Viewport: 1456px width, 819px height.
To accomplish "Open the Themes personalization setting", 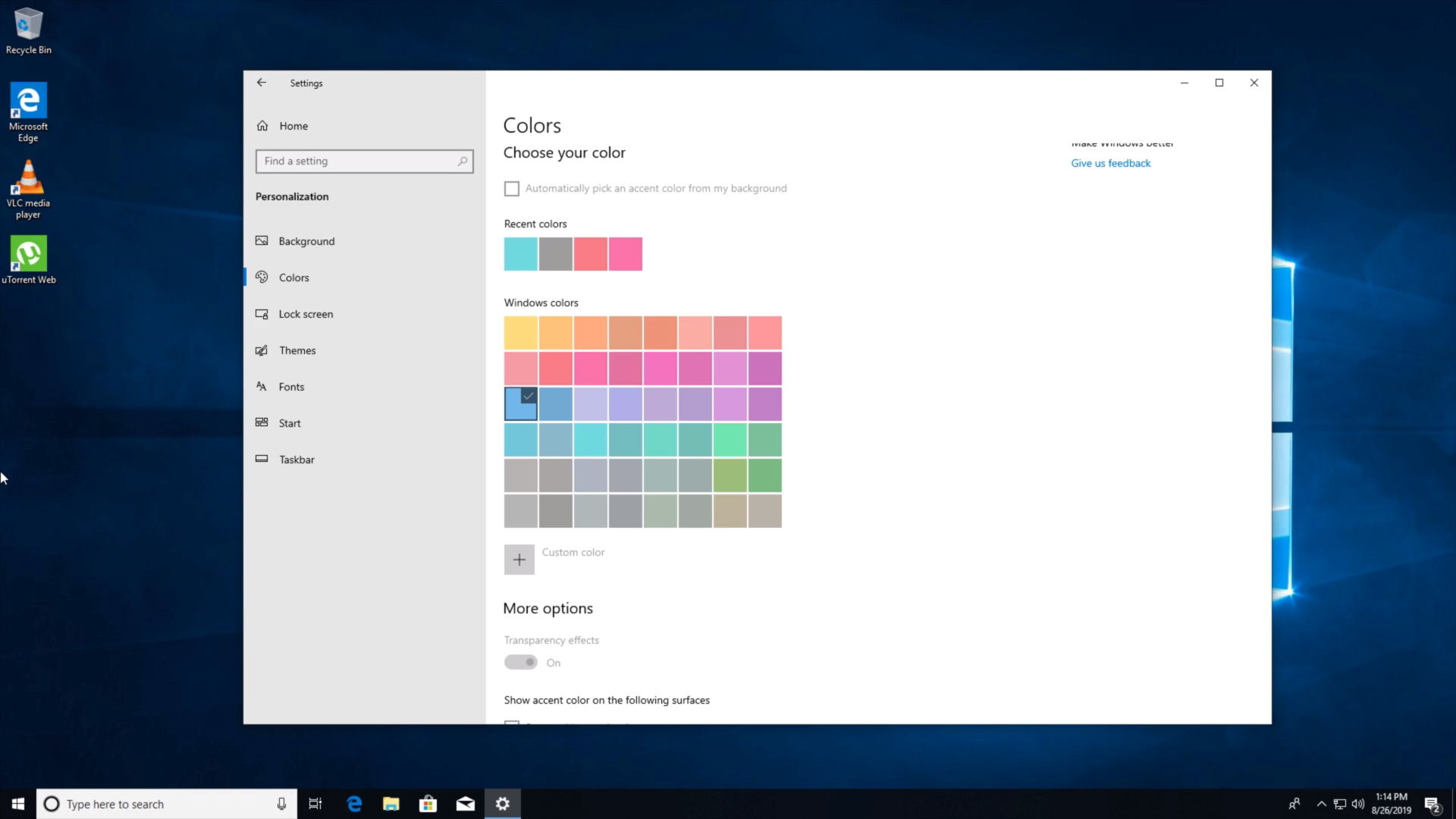I will pyautogui.click(x=297, y=350).
